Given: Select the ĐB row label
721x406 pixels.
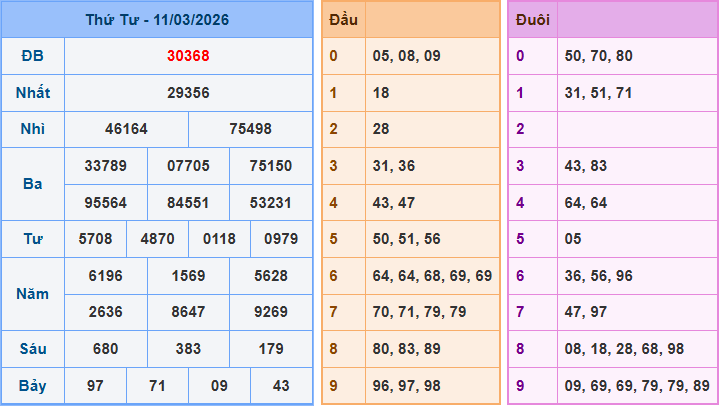Looking at the screenshot, I should (33, 56).
